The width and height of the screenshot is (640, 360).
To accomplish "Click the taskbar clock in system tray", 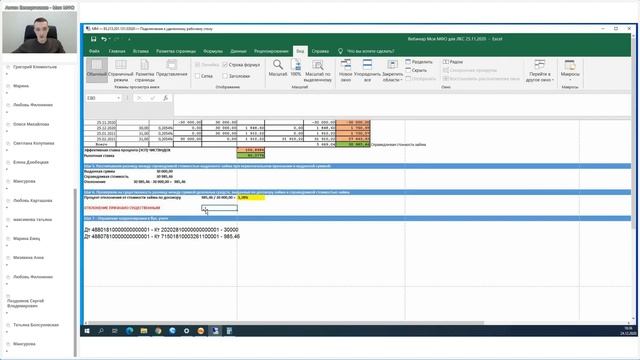I will click(x=628, y=331).
